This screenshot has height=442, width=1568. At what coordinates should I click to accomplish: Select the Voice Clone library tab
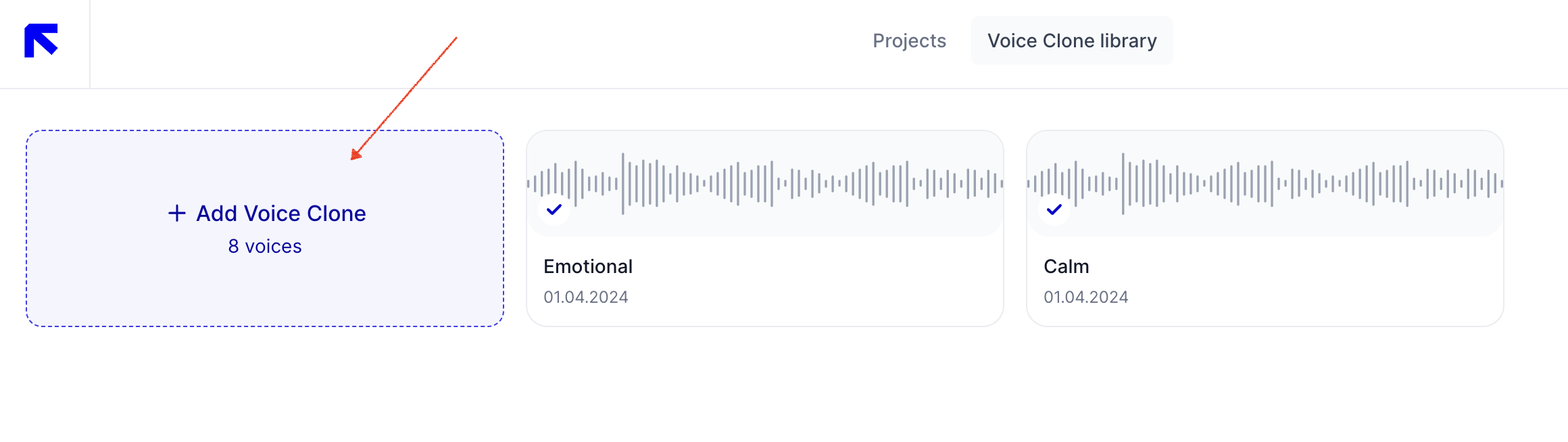(x=1072, y=41)
